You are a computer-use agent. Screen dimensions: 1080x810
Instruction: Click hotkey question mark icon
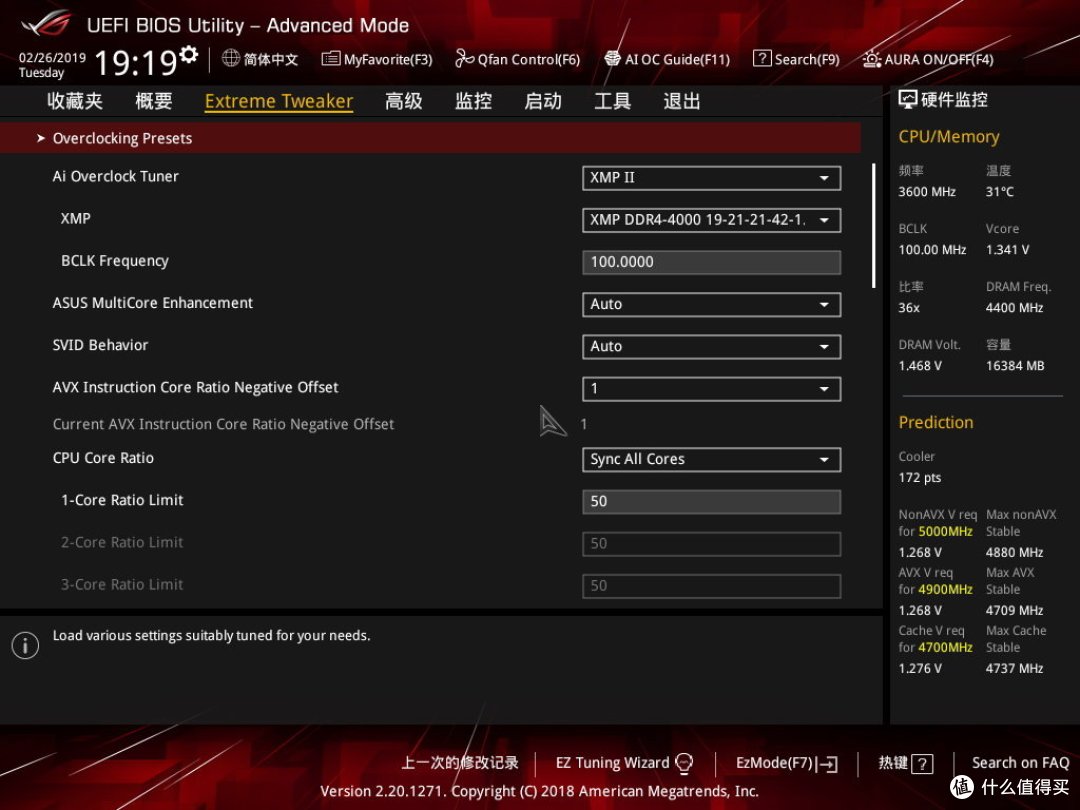coord(922,764)
